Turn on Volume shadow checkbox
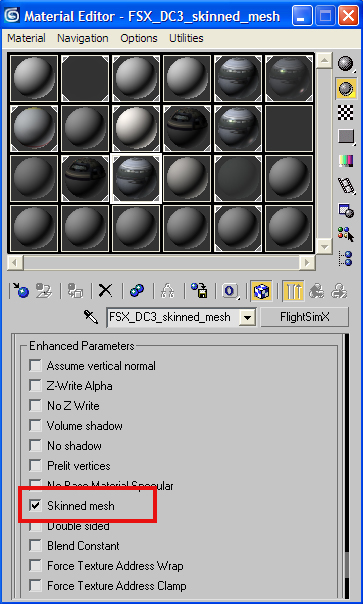The image size is (363, 604). (35, 426)
